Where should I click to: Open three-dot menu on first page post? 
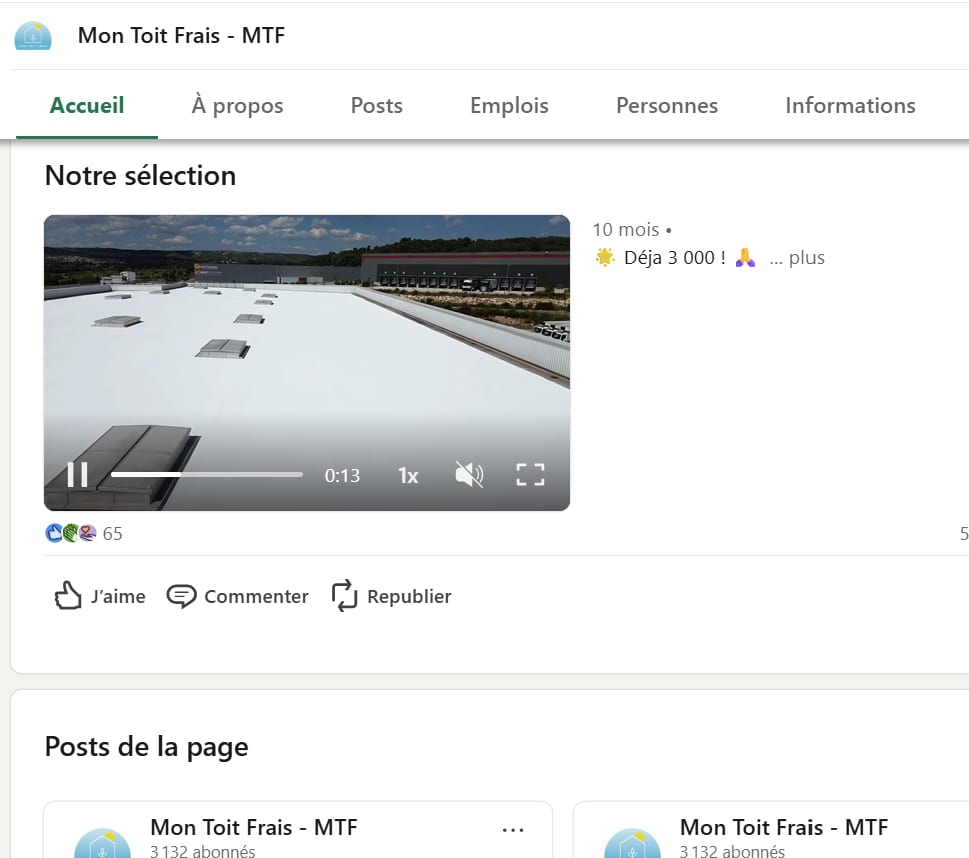click(x=513, y=830)
